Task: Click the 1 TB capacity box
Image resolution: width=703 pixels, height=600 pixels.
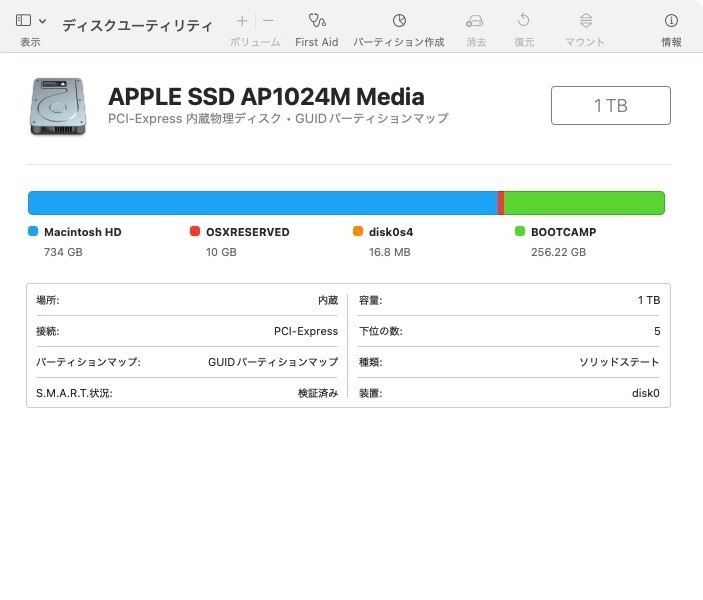Action: (611, 105)
